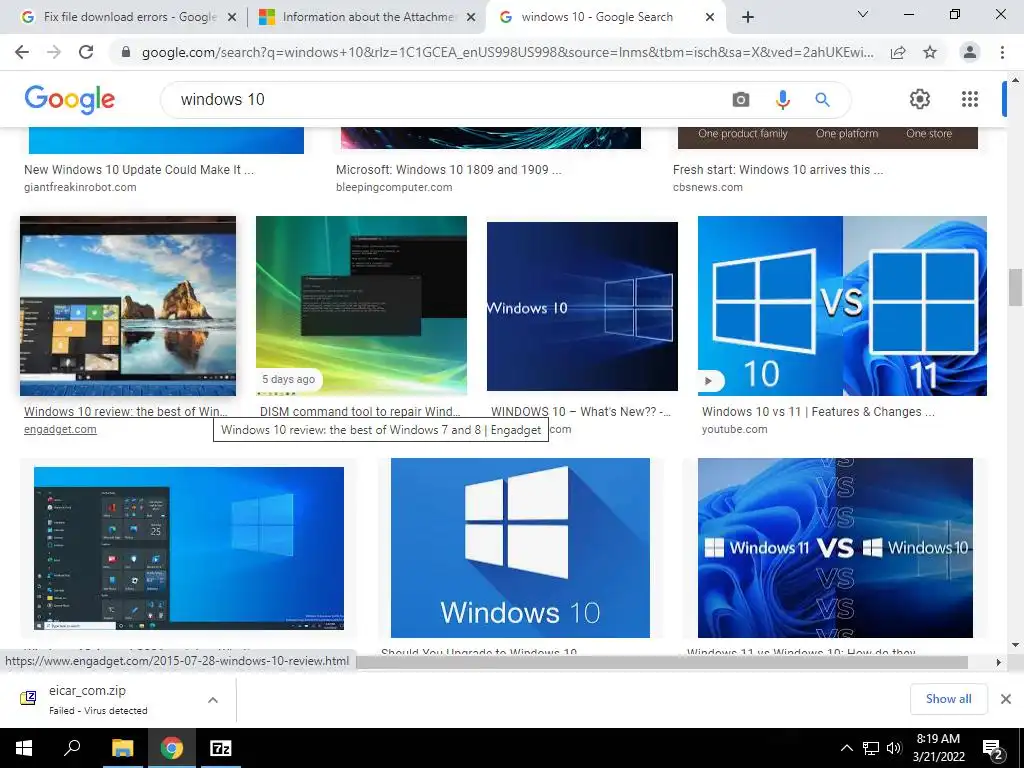The image size is (1024, 768).
Task: Start voice search with the microphone icon
Action: (782, 99)
